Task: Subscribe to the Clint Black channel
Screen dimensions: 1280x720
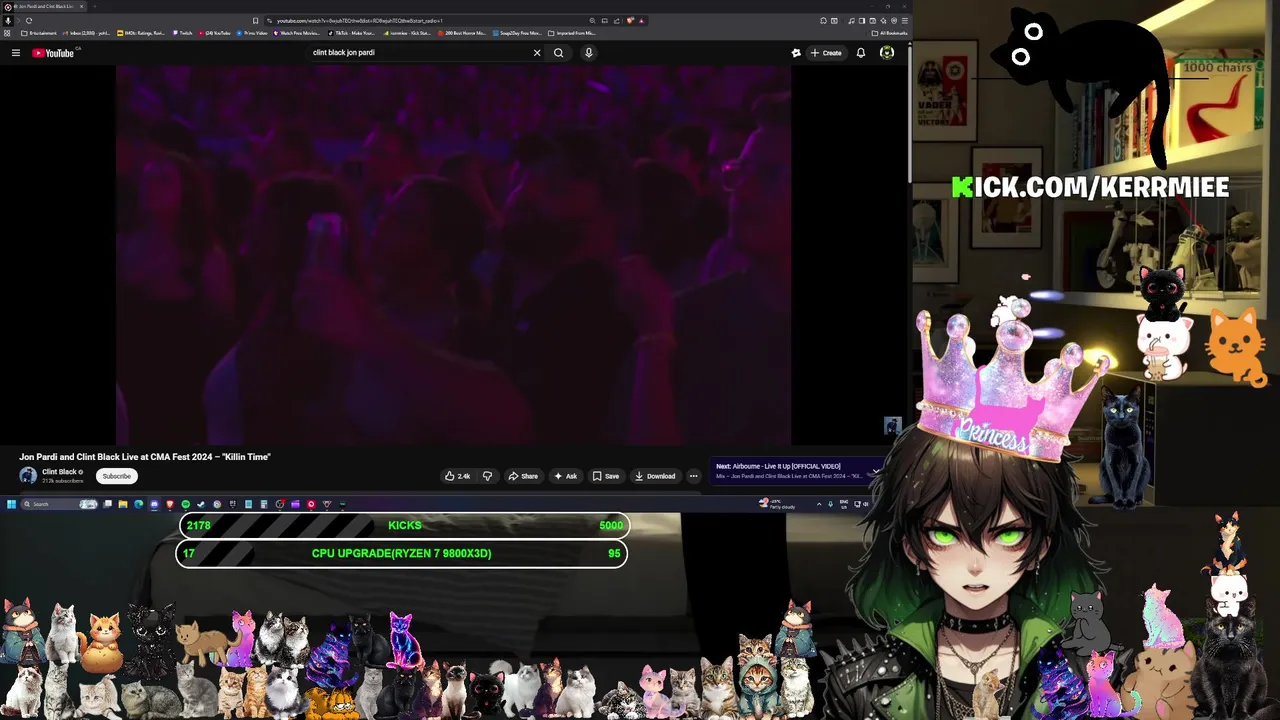Action: pyautogui.click(x=117, y=476)
